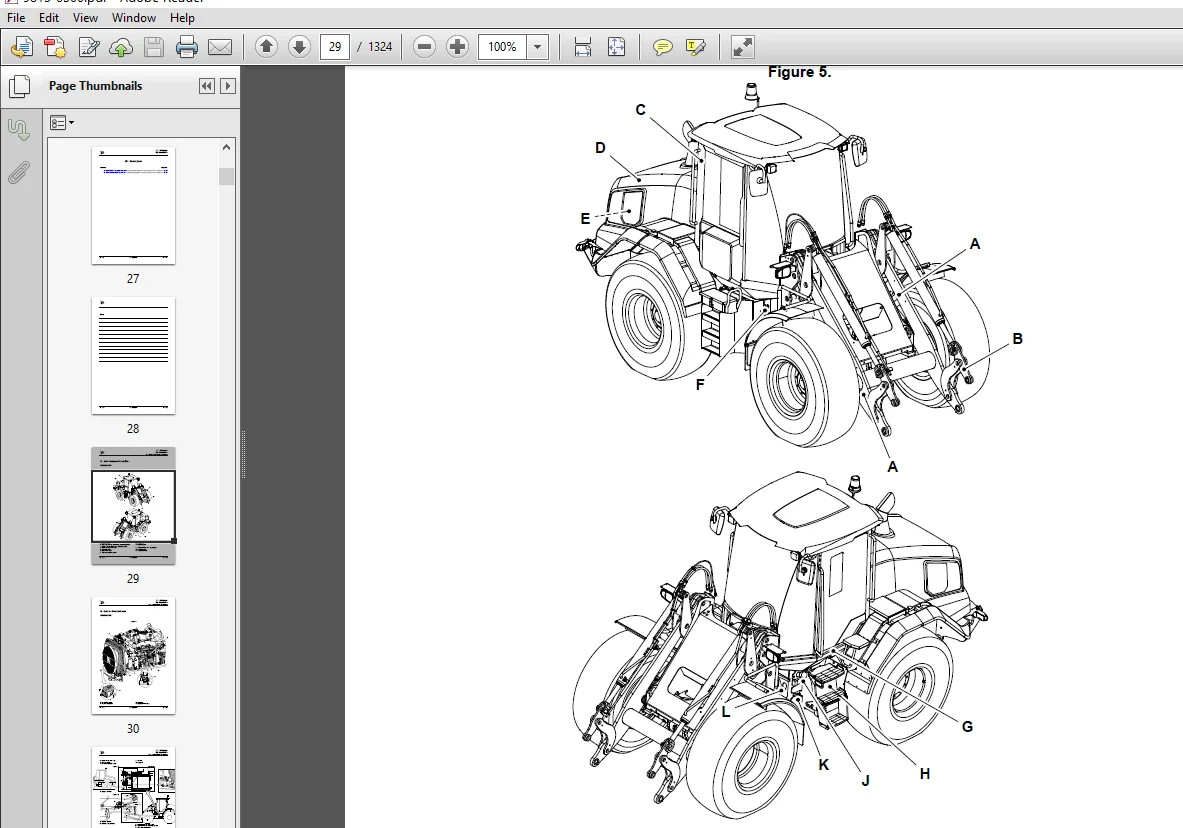Open the Attachments paperclip panel icon
The width and height of the screenshot is (1183, 828).
19,173
